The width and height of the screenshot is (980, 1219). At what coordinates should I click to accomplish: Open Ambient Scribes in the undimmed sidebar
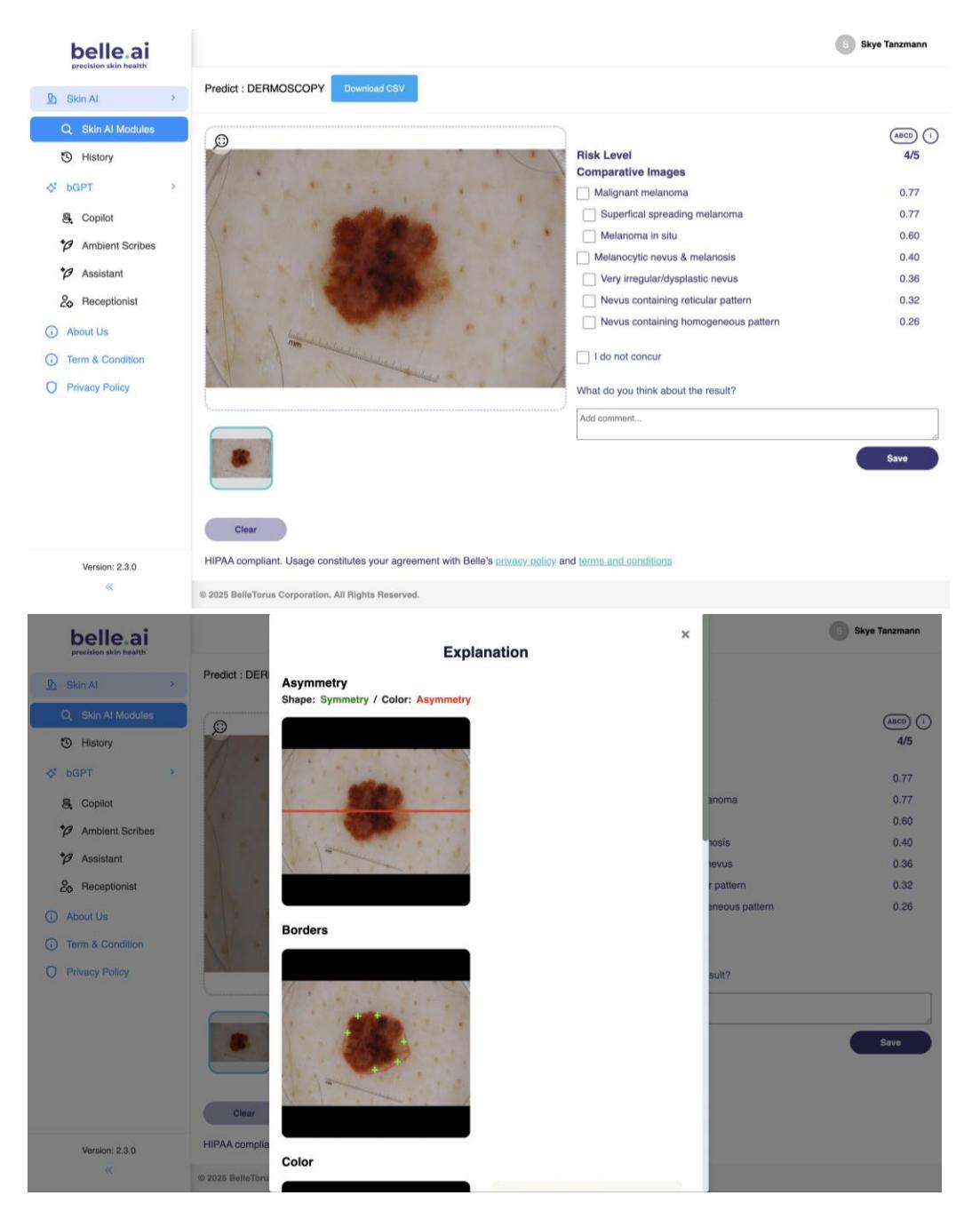[x=118, y=246]
